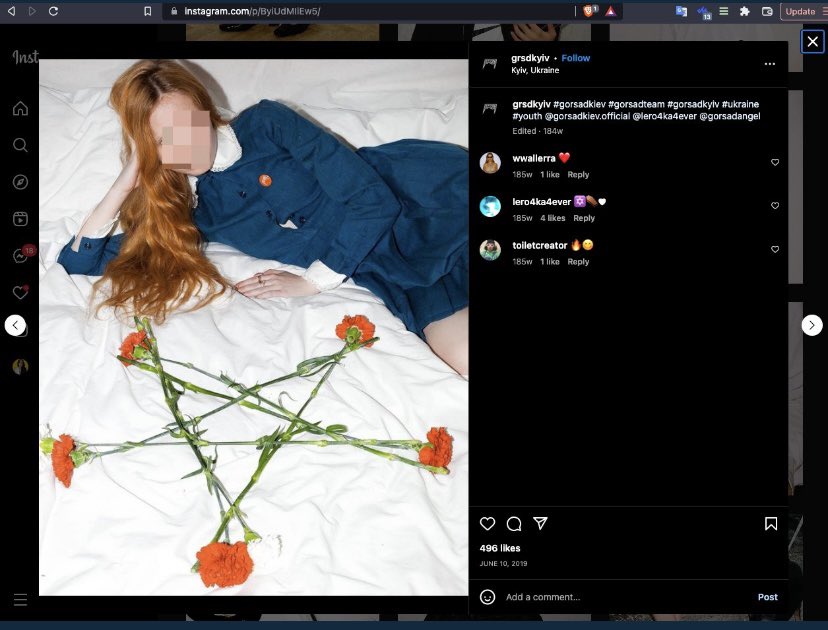Click the Brave Rewards triangle icon
Screen dimensions: 828x630
coord(610,11)
